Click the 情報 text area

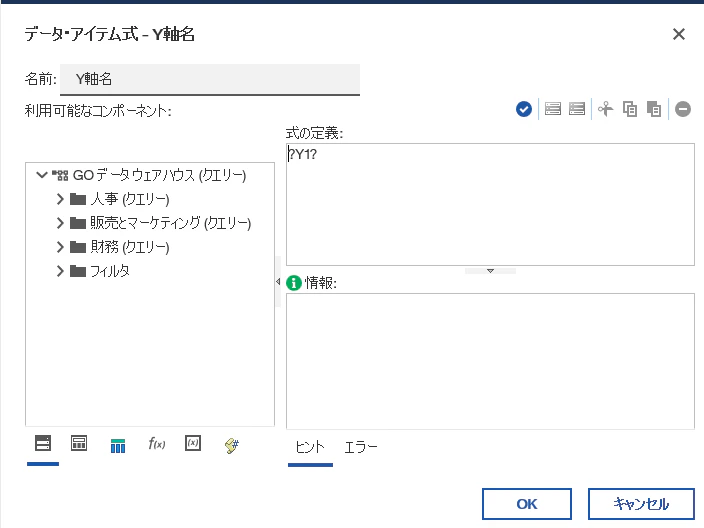[x=490, y=361]
